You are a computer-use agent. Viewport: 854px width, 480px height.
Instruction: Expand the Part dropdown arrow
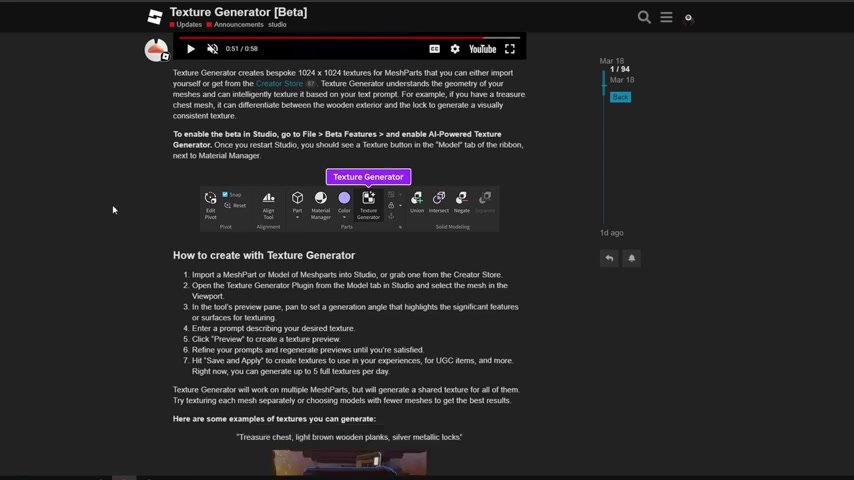click(297, 217)
